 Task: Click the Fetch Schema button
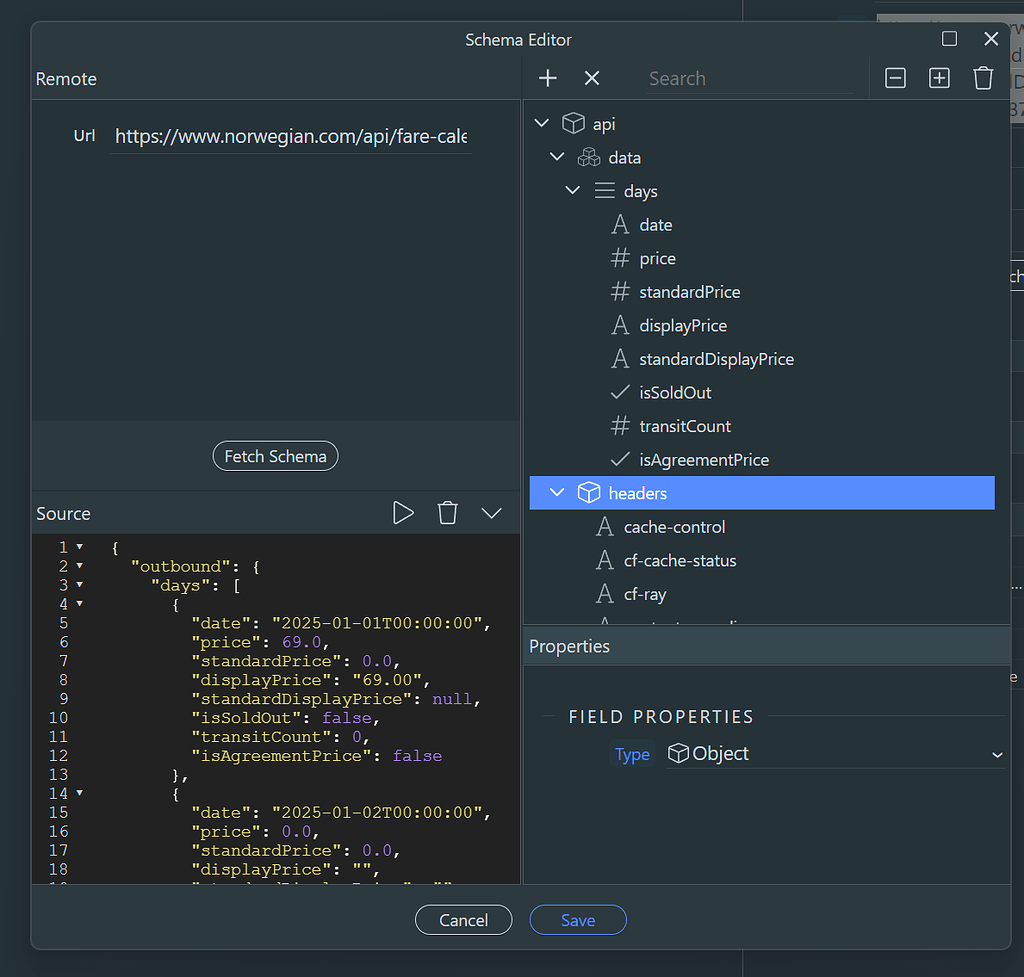point(275,455)
